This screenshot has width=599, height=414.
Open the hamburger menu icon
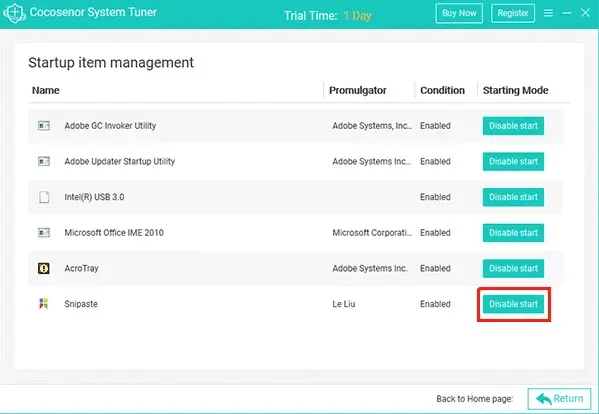tap(548, 13)
